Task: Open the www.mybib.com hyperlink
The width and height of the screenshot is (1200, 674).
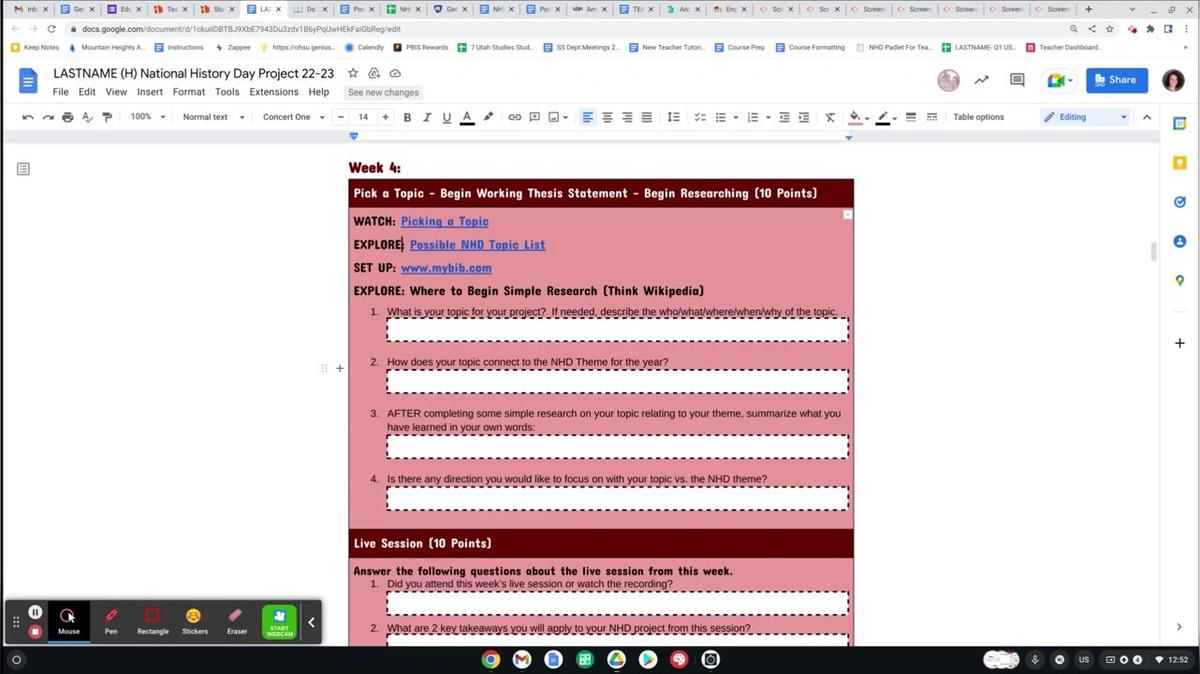Action: [x=446, y=267]
